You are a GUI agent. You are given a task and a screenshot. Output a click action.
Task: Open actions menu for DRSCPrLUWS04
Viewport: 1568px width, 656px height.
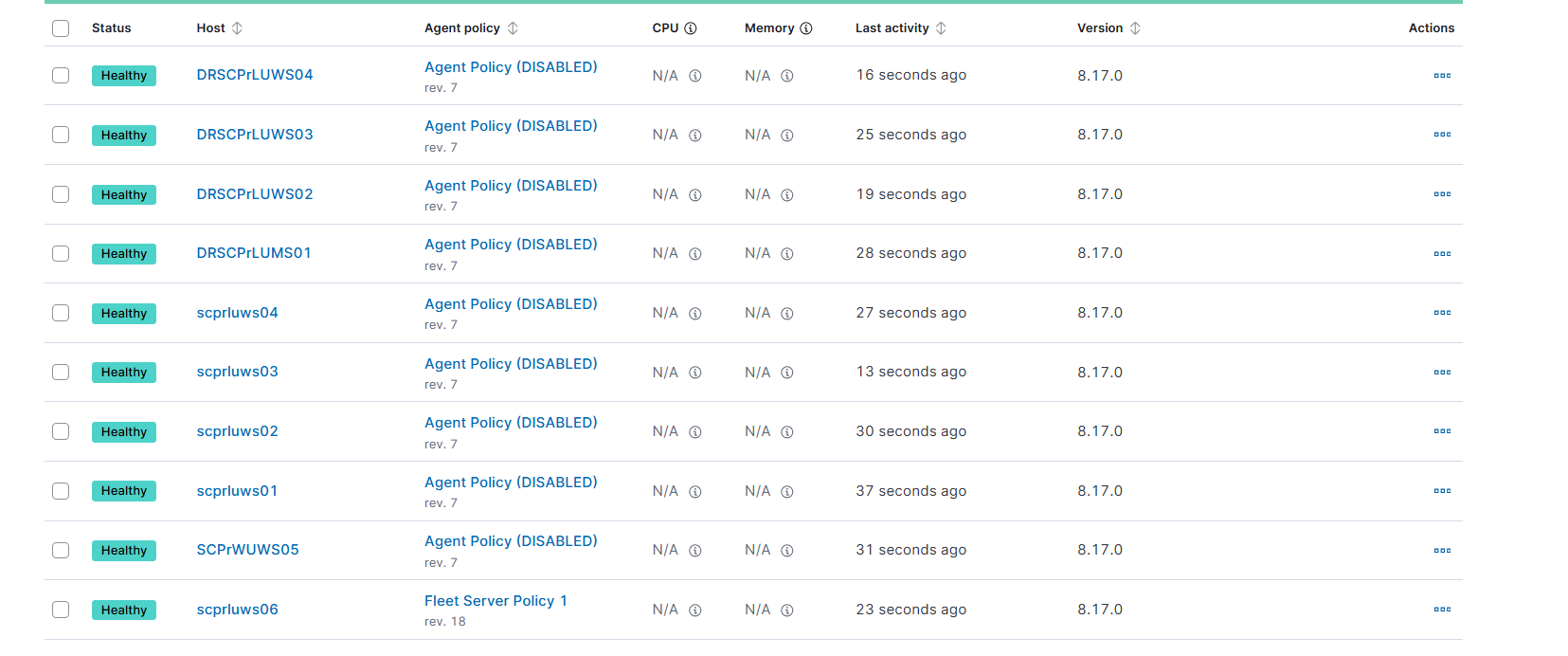(1442, 76)
